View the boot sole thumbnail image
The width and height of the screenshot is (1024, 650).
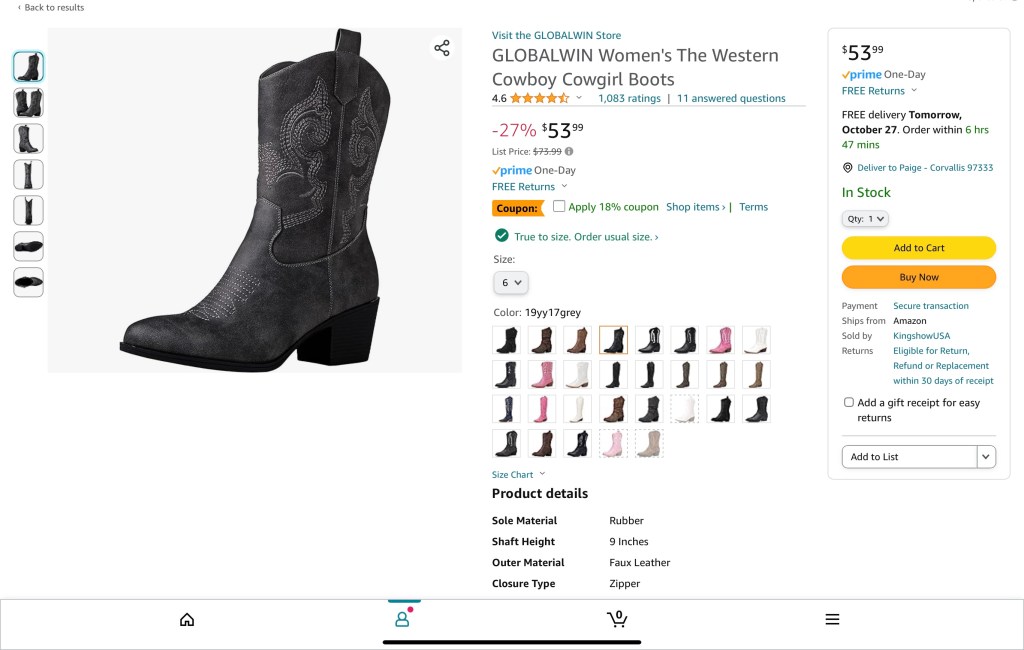tap(28, 247)
